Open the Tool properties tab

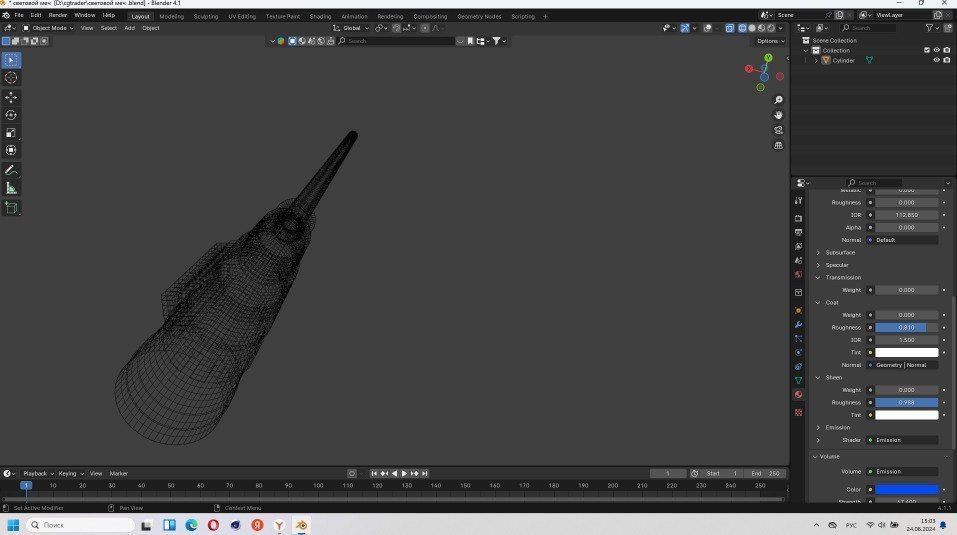pos(798,201)
